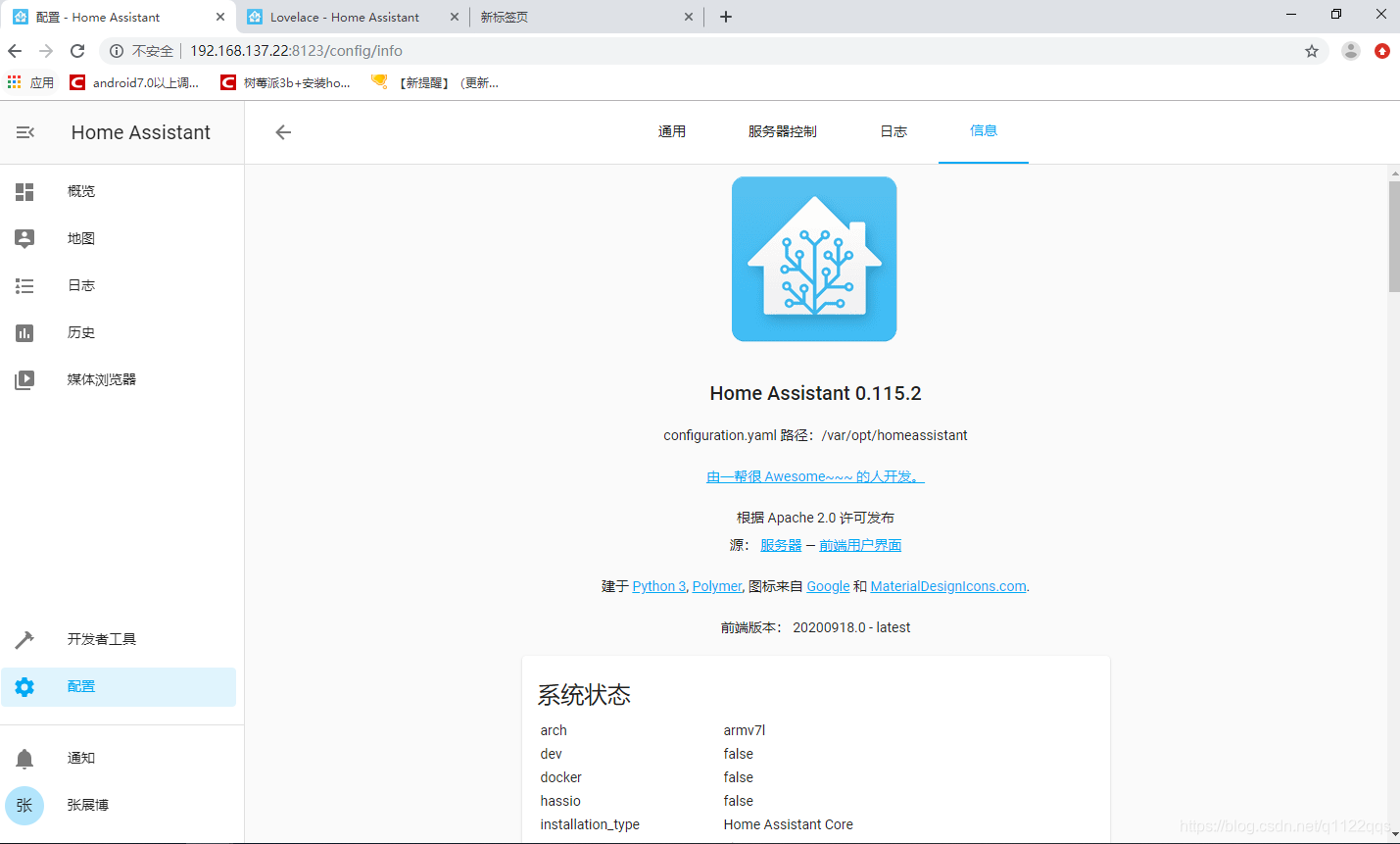
Task: Open the 应用 apps grid bookmark
Action: (30, 82)
